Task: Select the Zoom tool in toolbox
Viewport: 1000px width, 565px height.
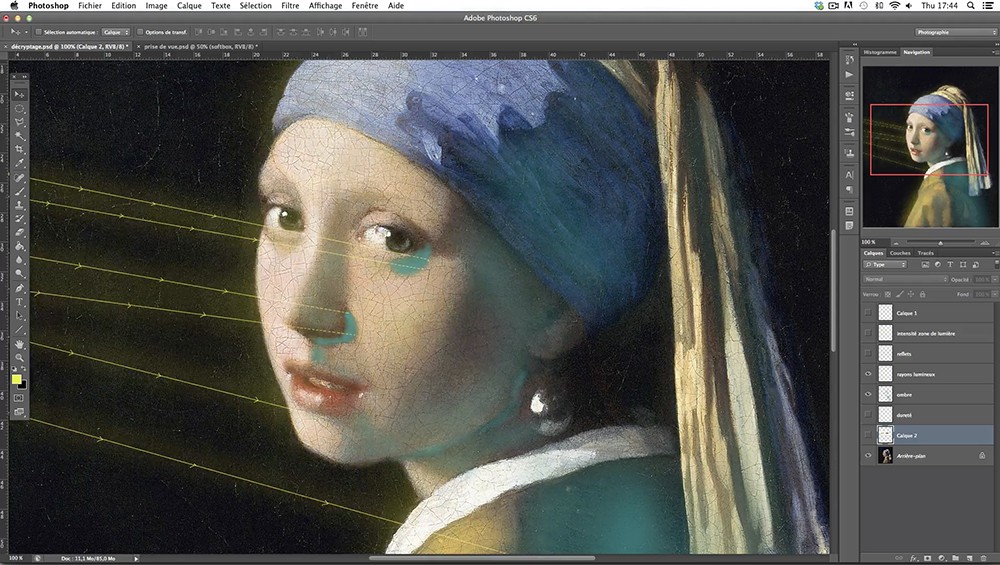Action: click(19, 358)
